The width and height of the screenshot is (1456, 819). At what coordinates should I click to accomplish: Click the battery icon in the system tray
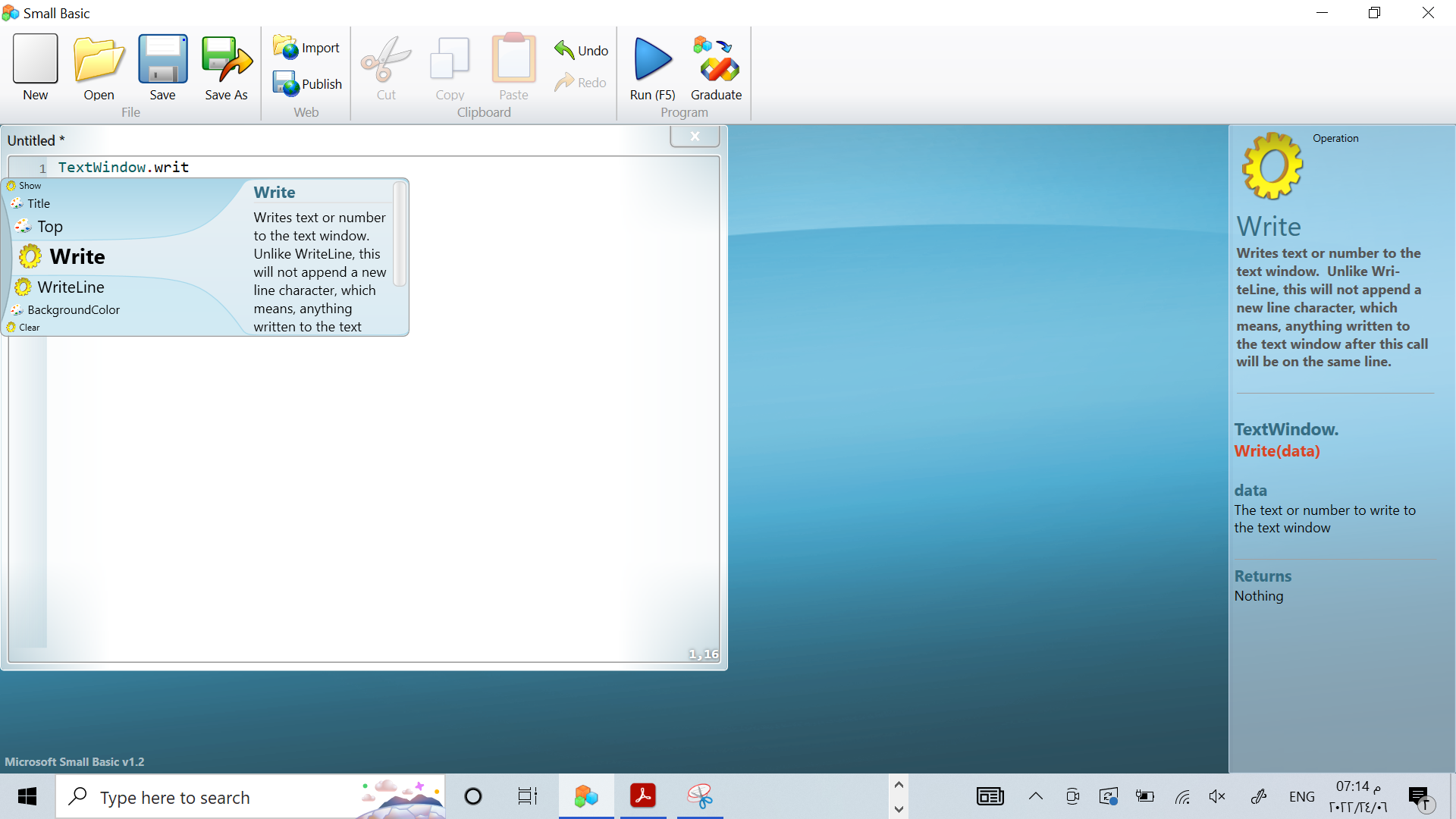tap(1145, 796)
